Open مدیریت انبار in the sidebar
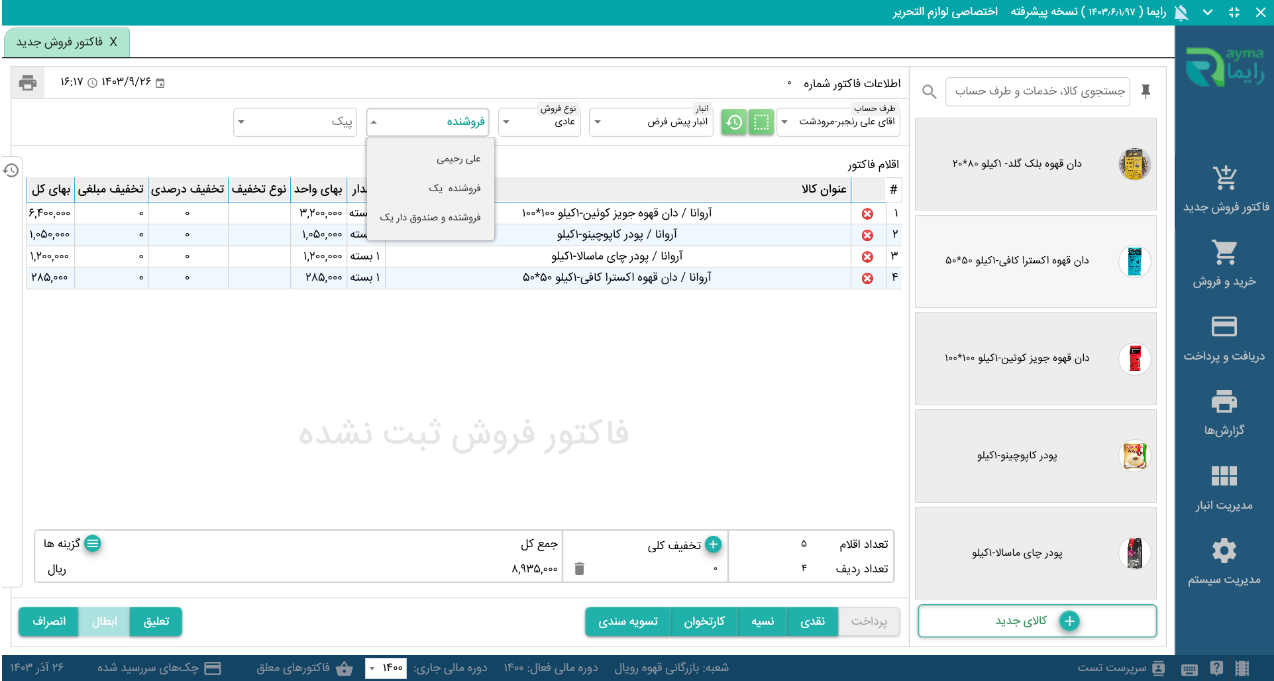This screenshot has width=1274, height=681. pyautogui.click(x=1224, y=482)
